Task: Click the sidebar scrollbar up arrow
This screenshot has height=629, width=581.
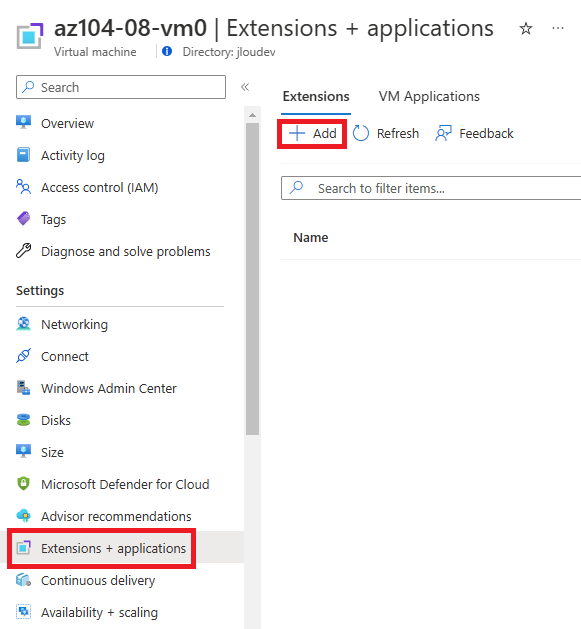Action: [252, 115]
